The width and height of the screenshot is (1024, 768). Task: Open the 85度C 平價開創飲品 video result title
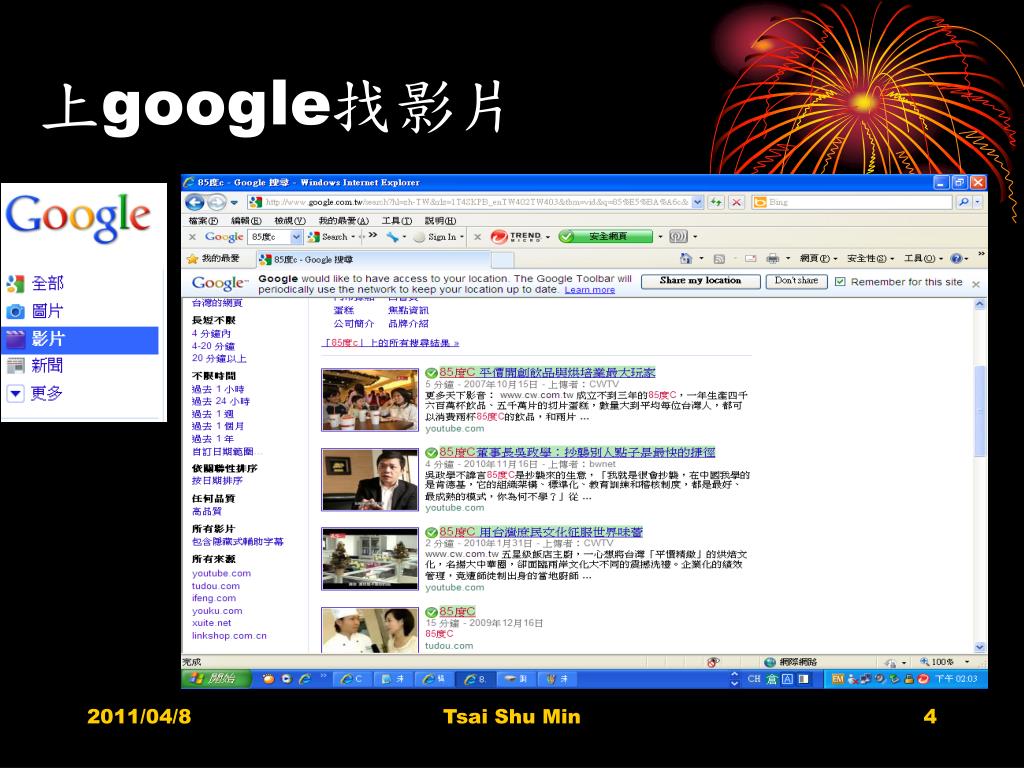547,372
